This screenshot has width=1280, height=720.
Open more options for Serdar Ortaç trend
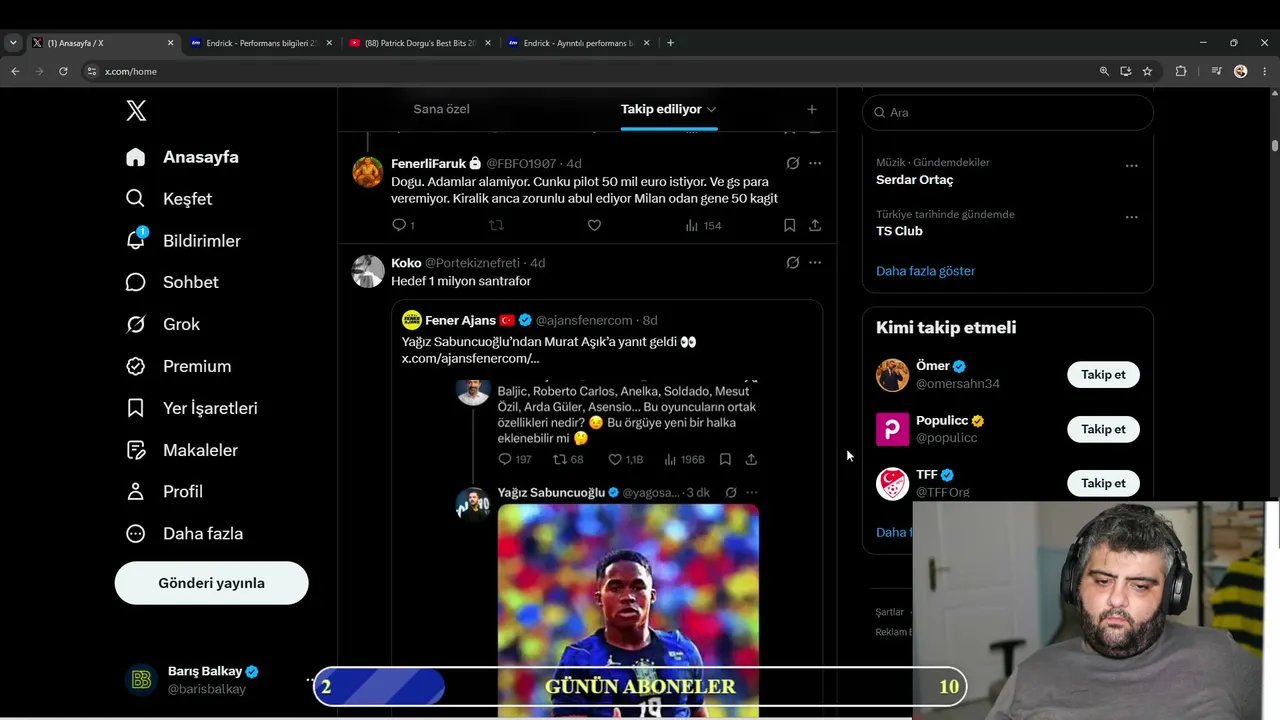click(x=1131, y=165)
